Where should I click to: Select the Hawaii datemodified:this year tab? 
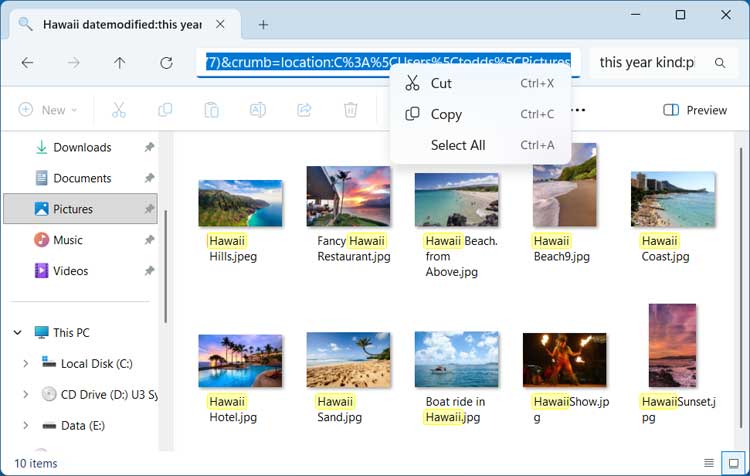pos(122,24)
